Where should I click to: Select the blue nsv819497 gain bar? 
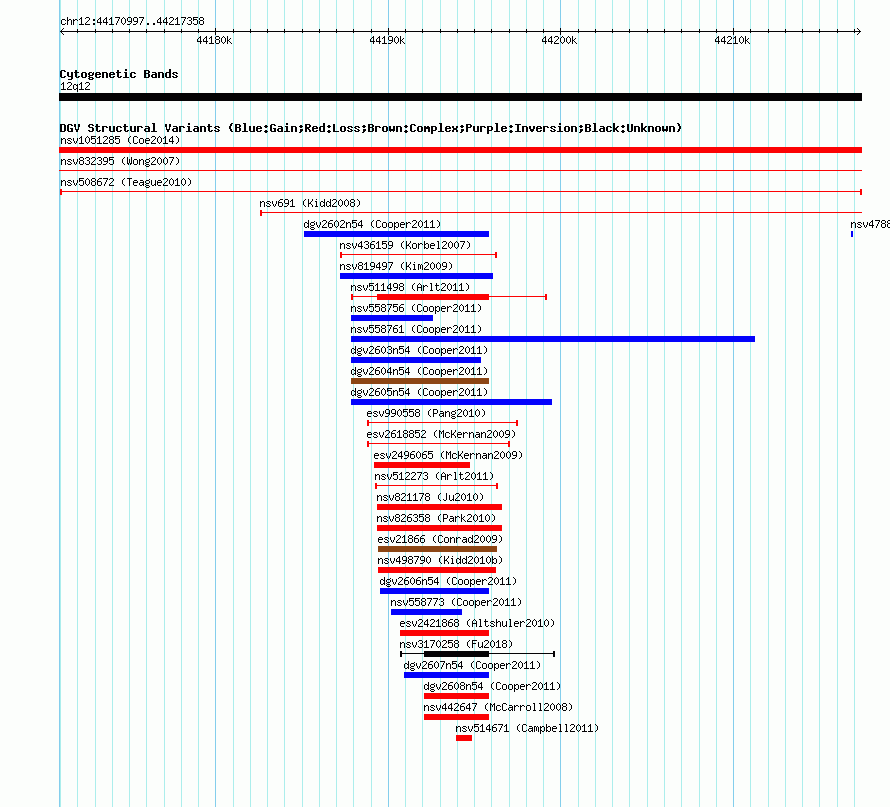pyautogui.click(x=416, y=276)
